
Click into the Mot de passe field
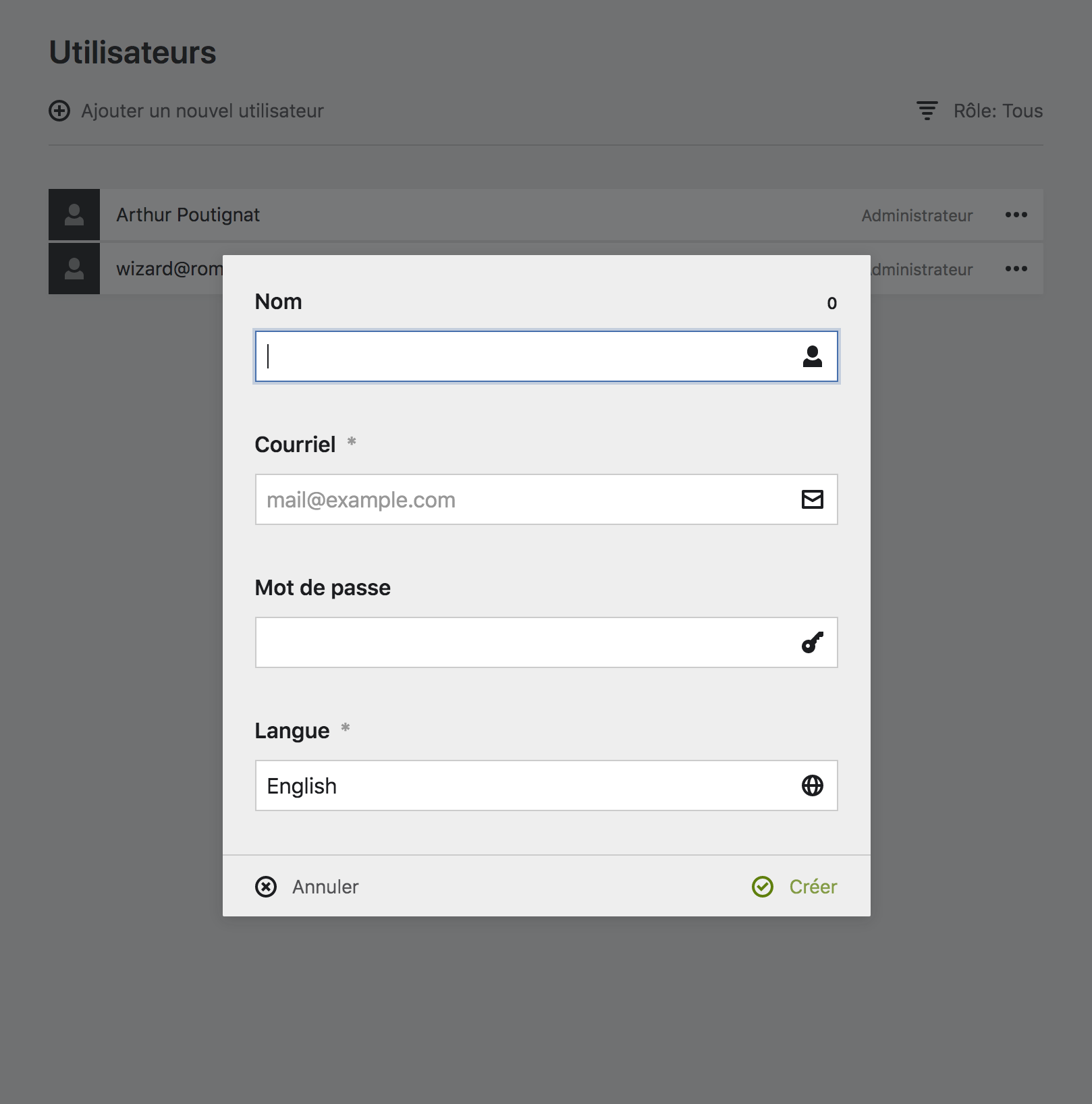tap(526, 642)
